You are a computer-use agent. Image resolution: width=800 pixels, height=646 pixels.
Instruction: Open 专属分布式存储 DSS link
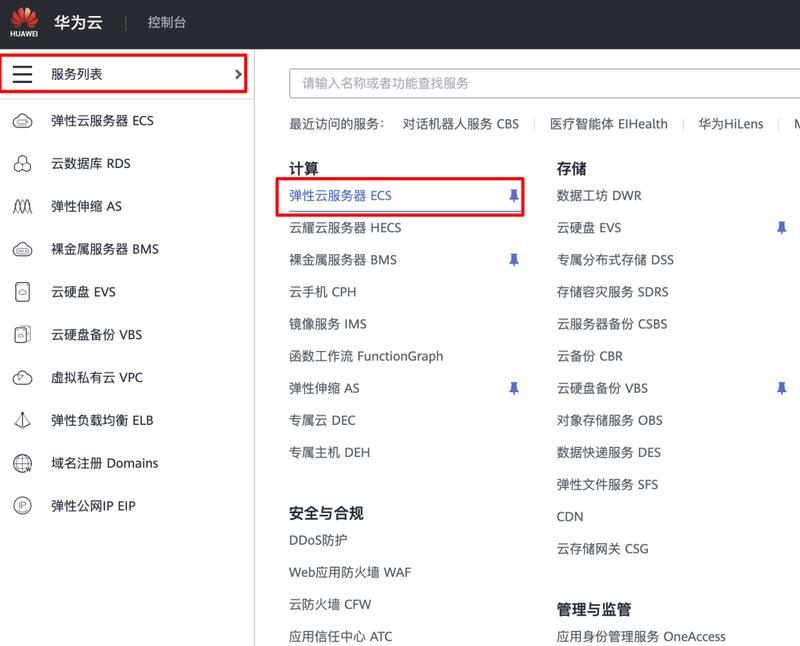pyautogui.click(x=615, y=260)
